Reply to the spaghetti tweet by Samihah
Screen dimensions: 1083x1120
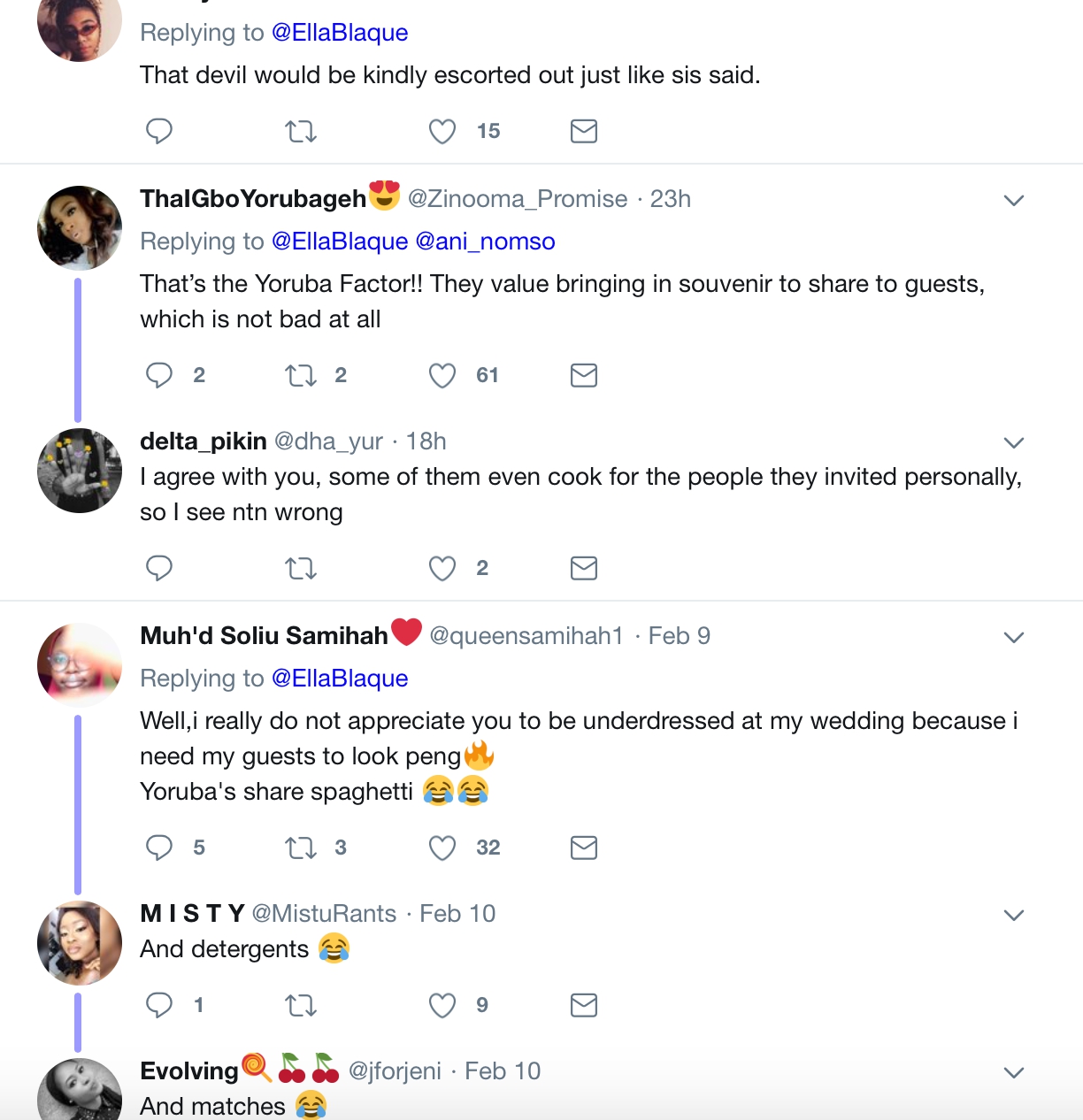(159, 848)
